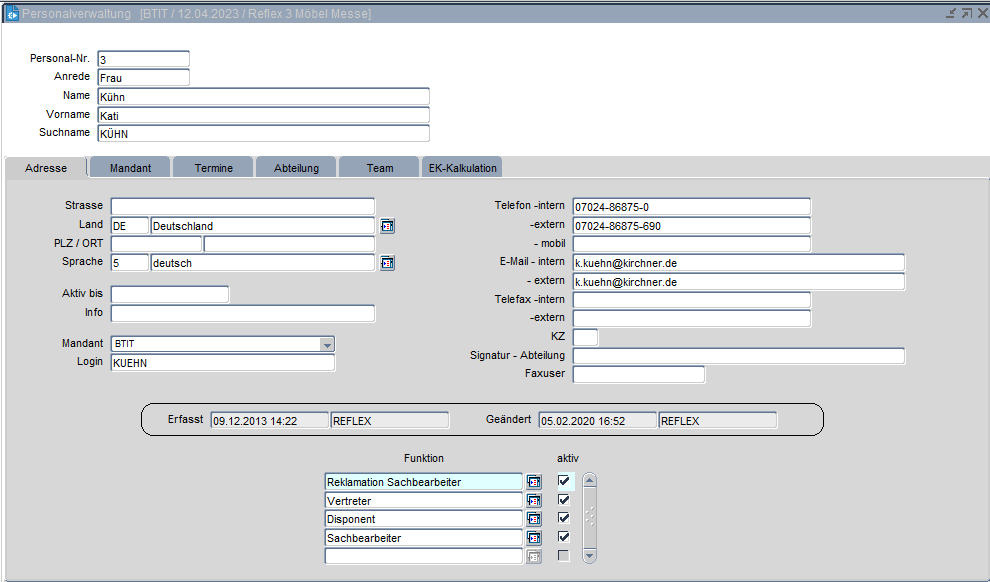Expand the Mandant BTIT dropdown
The width and height of the screenshot is (990, 582).
[x=326, y=344]
